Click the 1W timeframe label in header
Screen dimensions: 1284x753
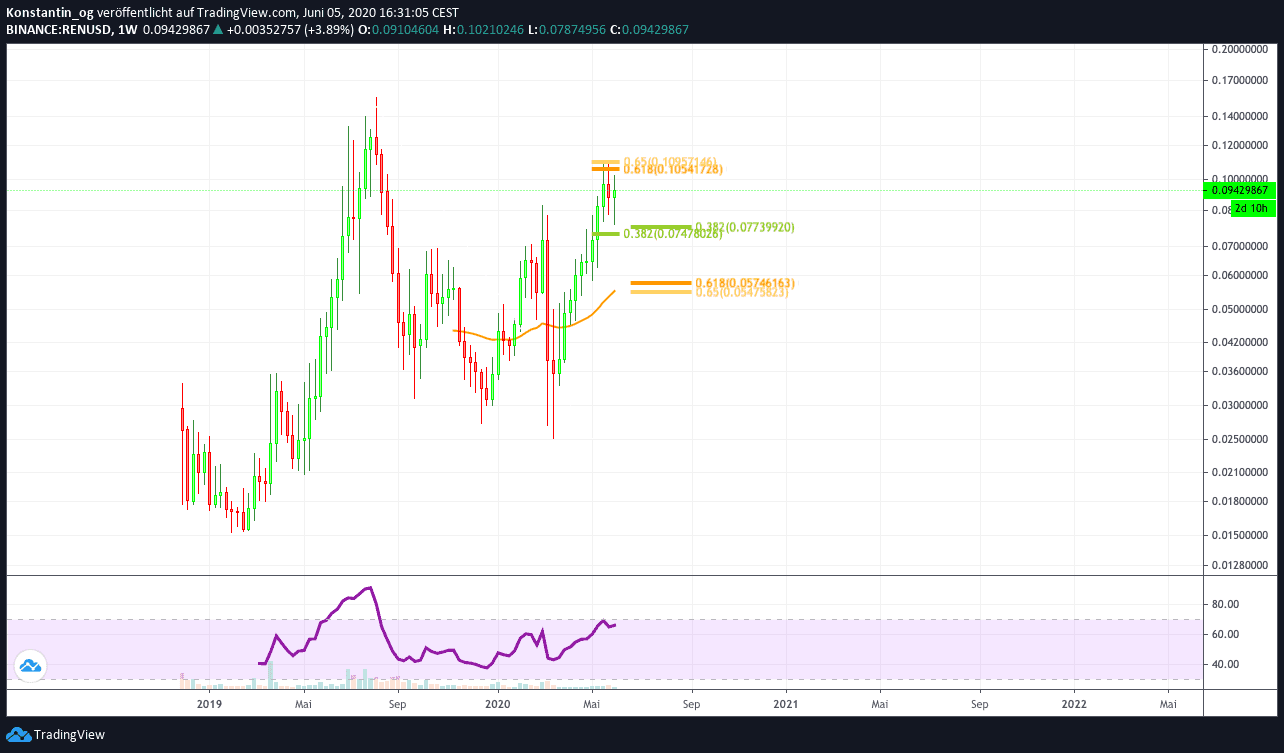pos(127,29)
